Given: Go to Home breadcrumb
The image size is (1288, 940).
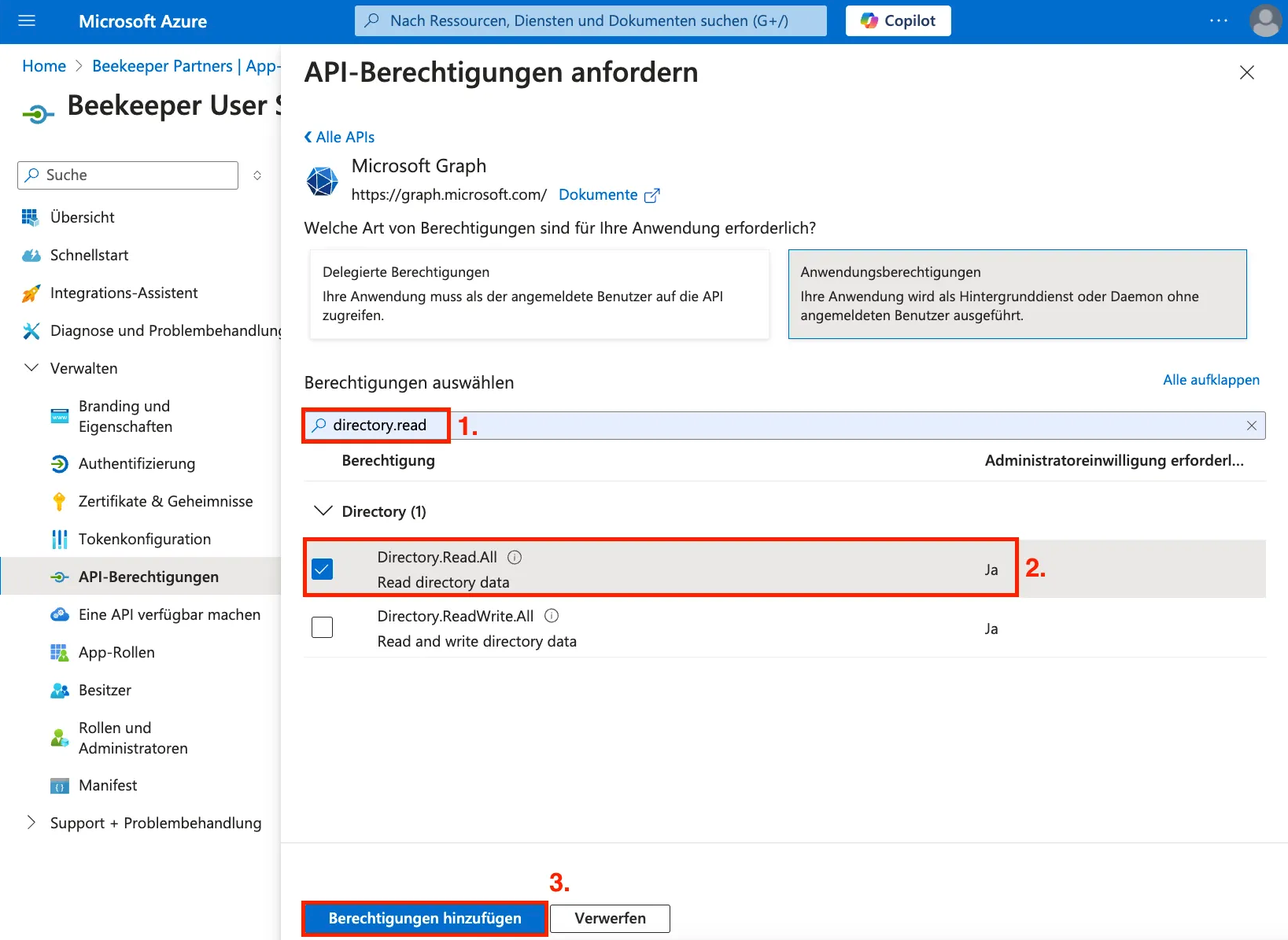Looking at the screenshot, I should (x=44, y=66).
